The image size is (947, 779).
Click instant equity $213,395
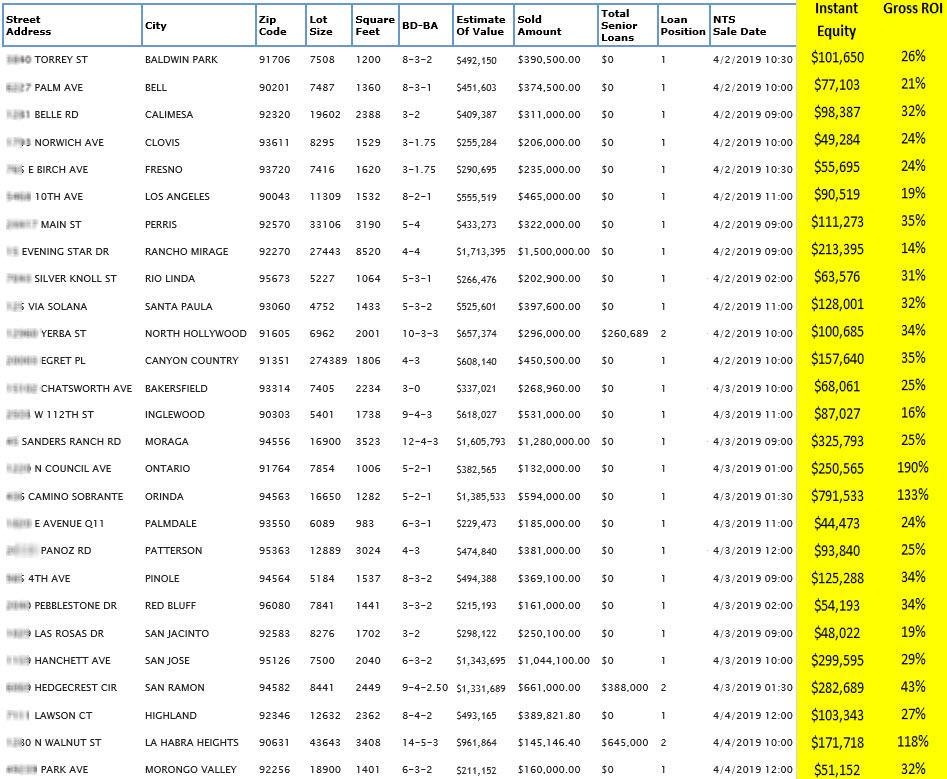point(837,249)
